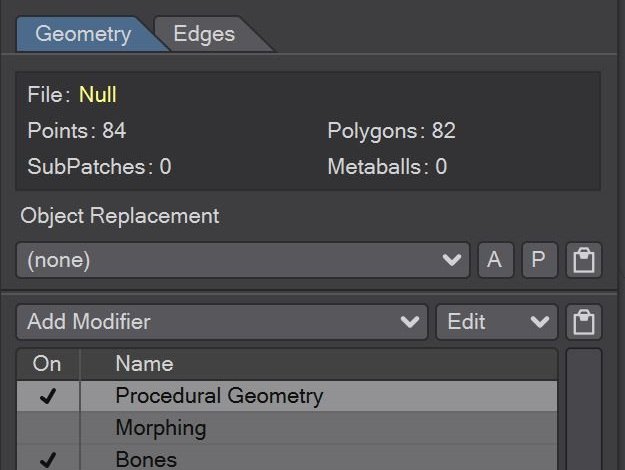The image size is (625, 470).
Task: Click the Name column header
Action: pyautogui.click(x=144, y=364)
